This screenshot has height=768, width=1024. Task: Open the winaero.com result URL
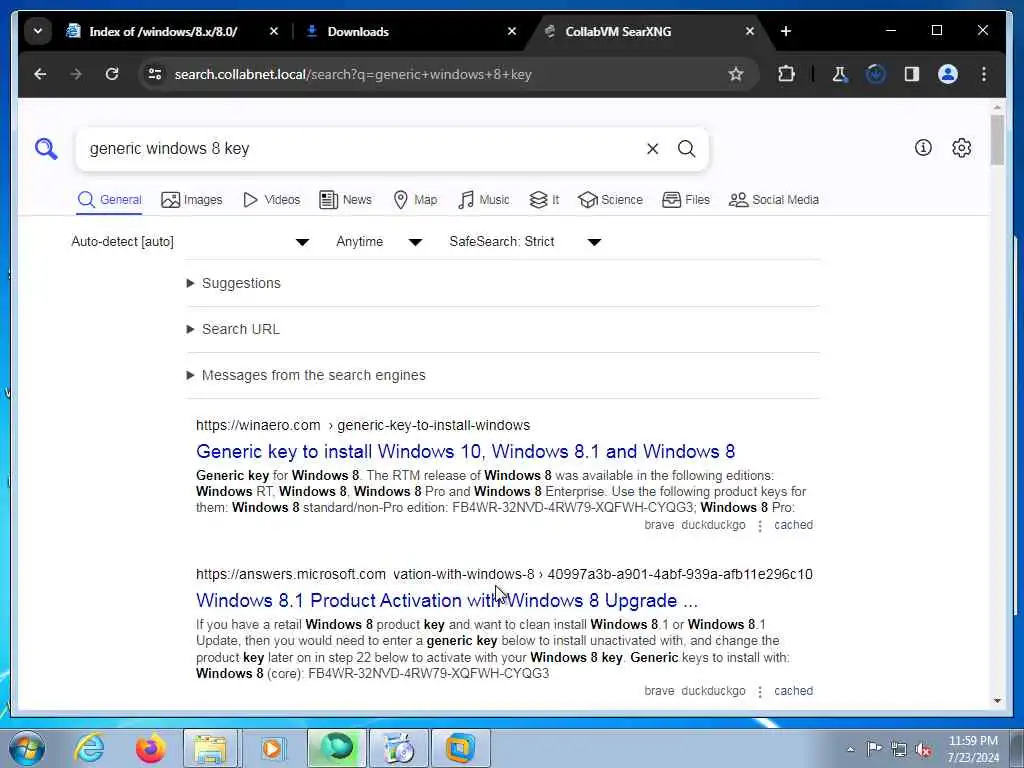point(363,426)
